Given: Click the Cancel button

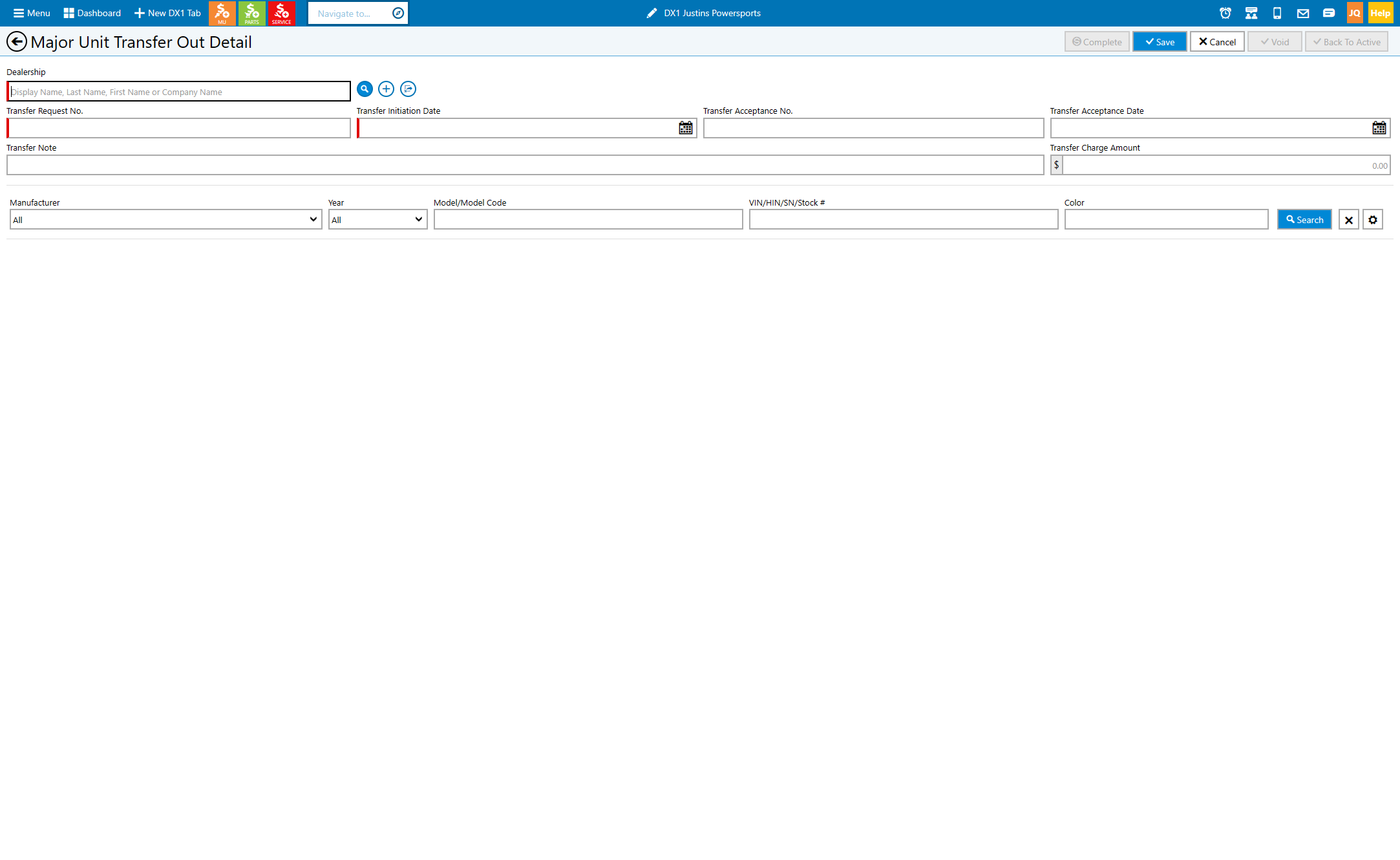Looking at the screenshot, I should tap(1217, 42).
